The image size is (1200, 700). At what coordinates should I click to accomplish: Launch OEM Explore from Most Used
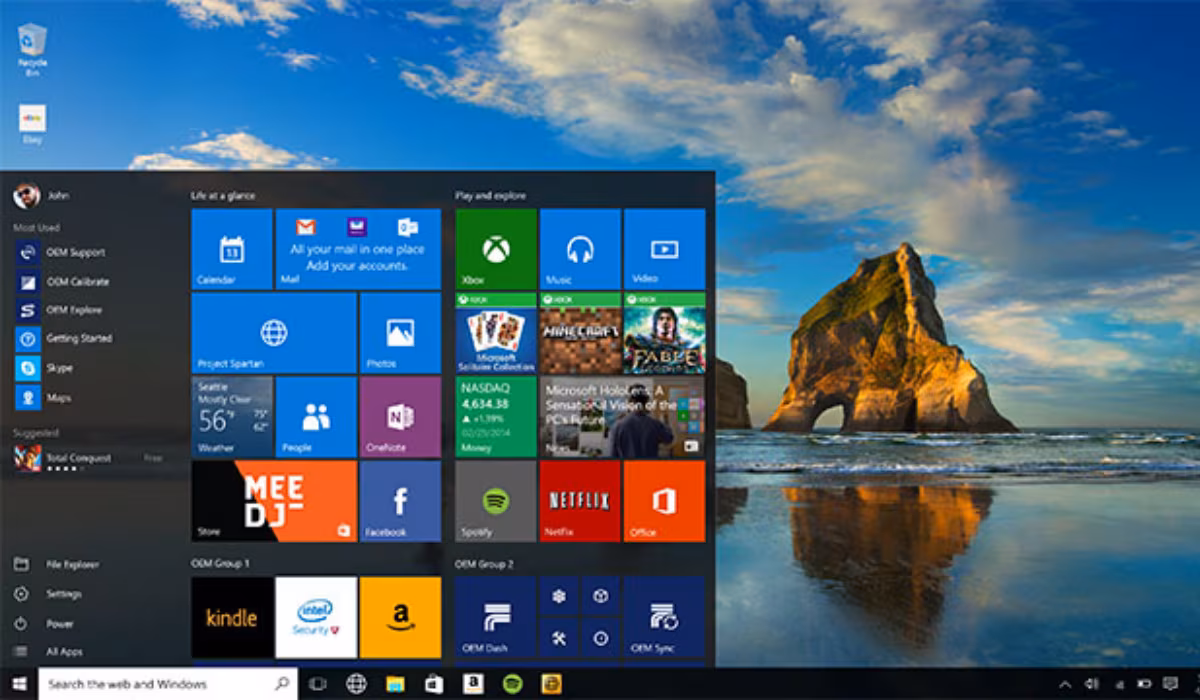(60, 310)
